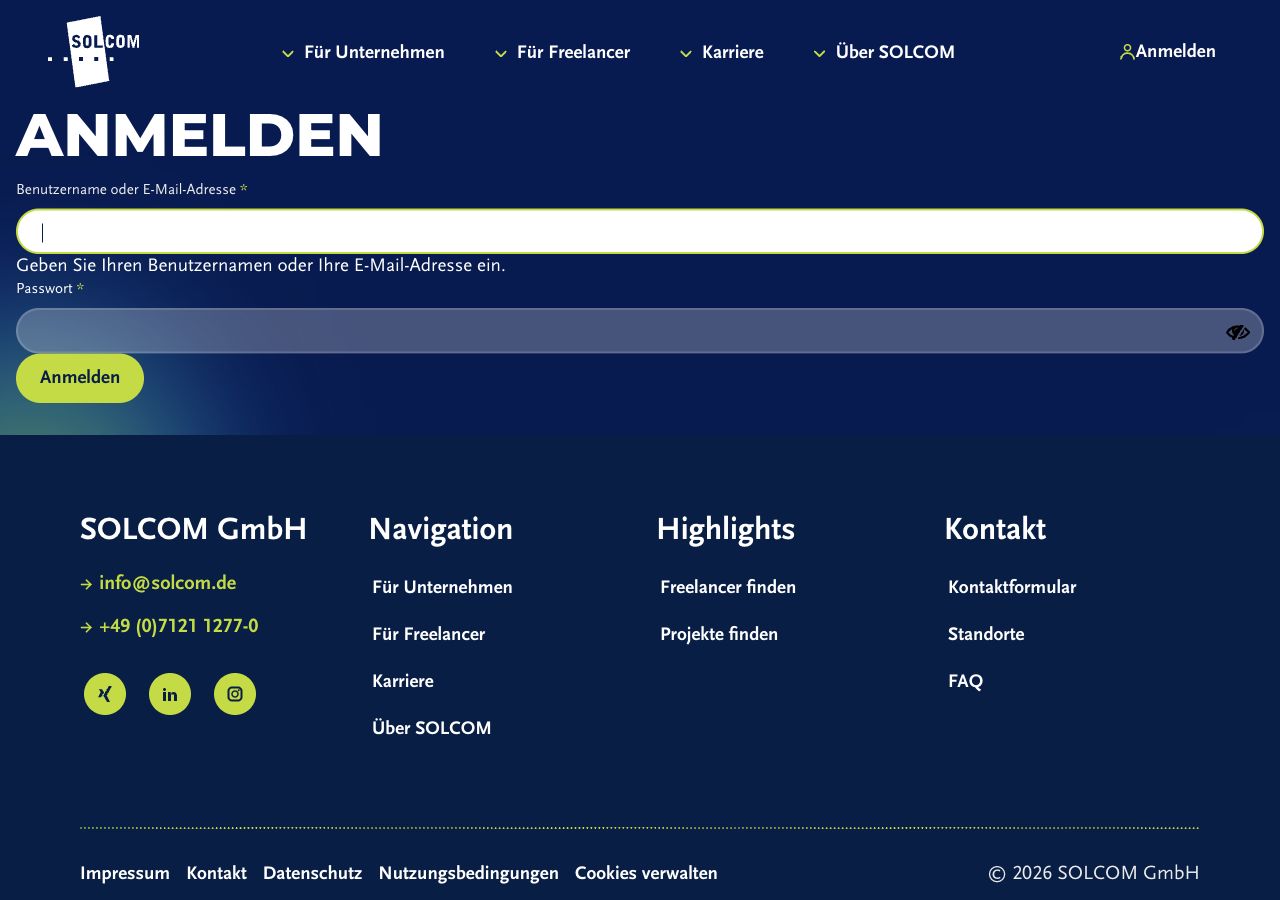This screenshot has width=1280, height=900.
Task: Email info@solcom.de link
Action: (167, 583)
